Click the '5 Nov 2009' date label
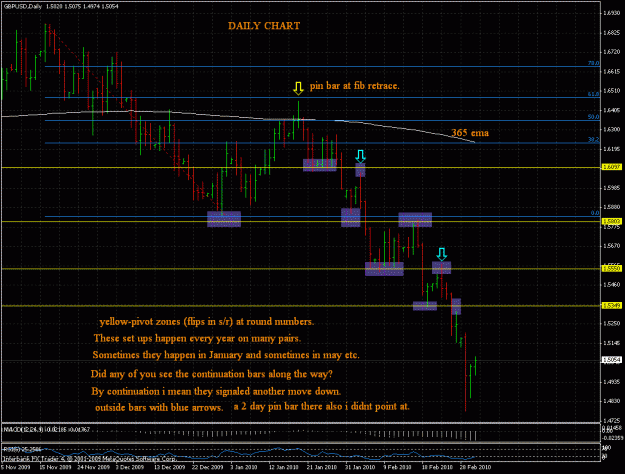The image size is (625, 474). [16, 467]
